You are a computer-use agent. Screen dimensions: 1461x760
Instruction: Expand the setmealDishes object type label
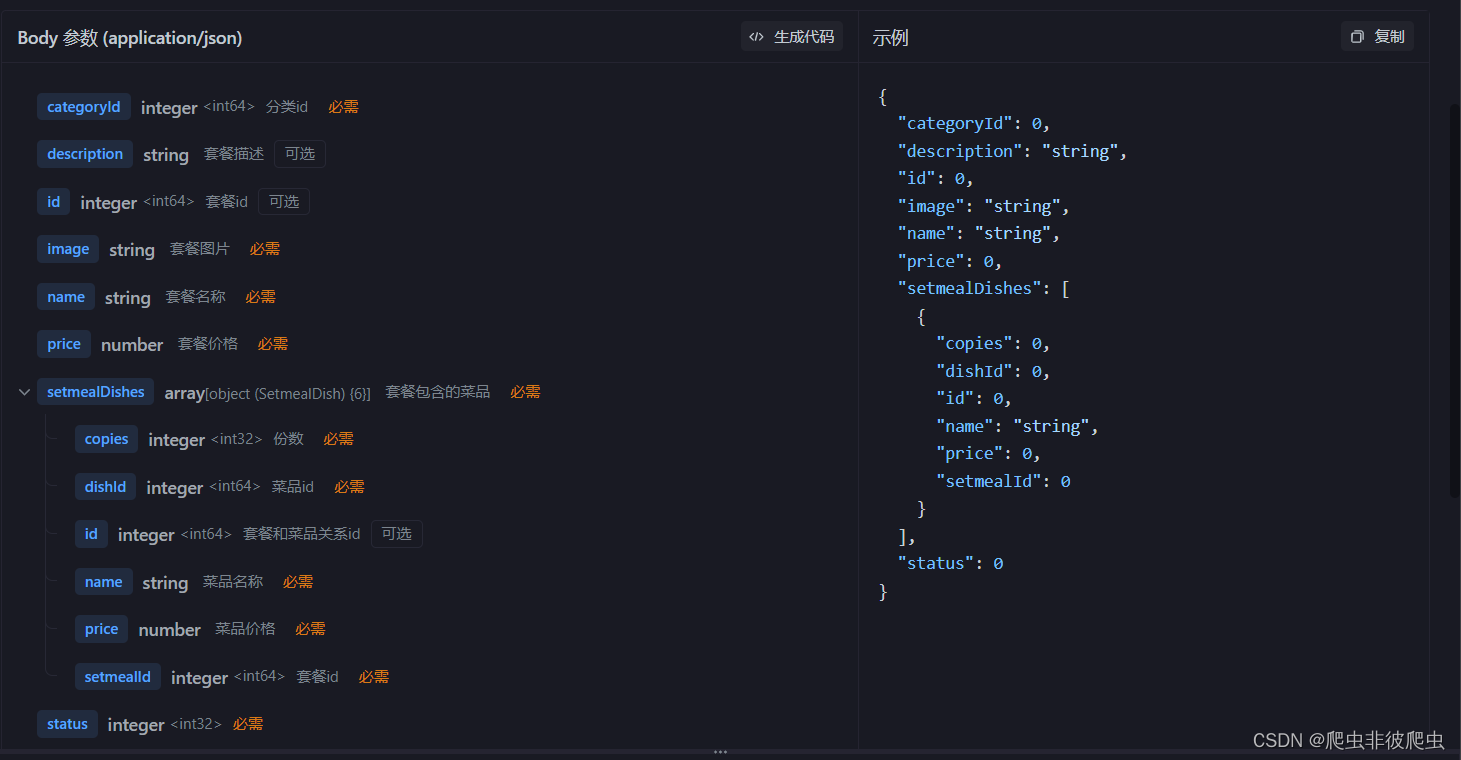coord(268,392)
